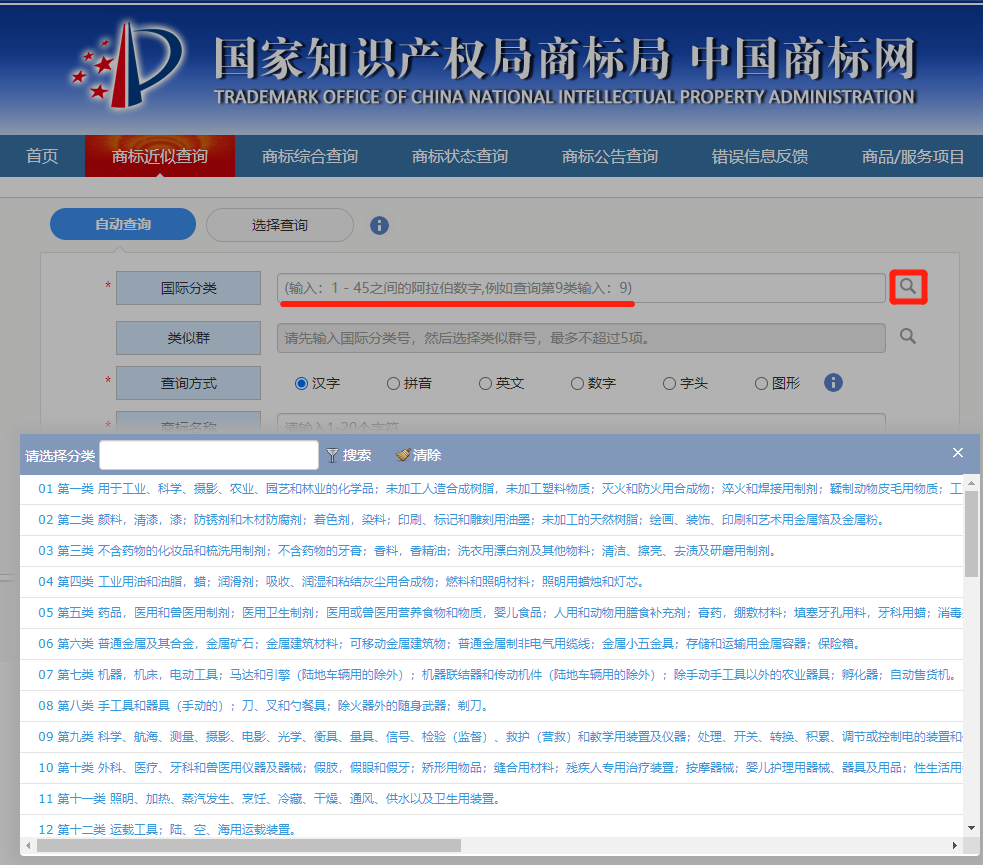Choose class 08 第八类 手工具 row
The height and width of the screenshot is (865, 983).
[x=492, y=706]
